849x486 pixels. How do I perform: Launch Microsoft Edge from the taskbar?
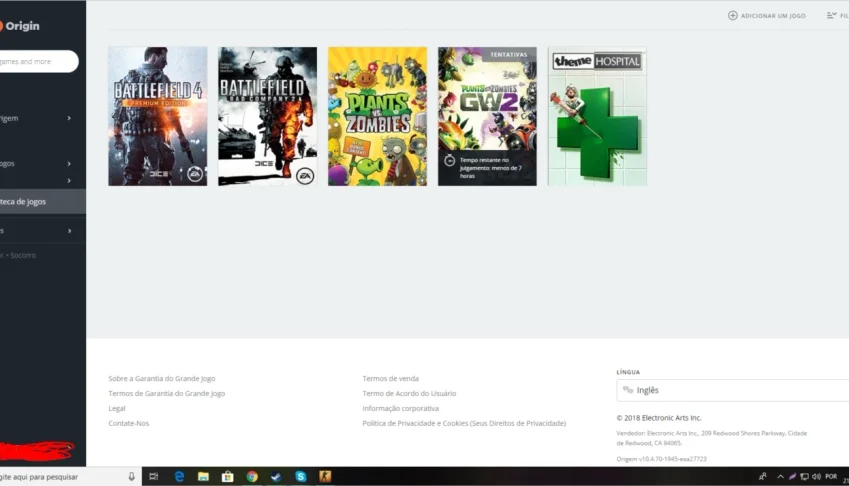click(179, 477)
